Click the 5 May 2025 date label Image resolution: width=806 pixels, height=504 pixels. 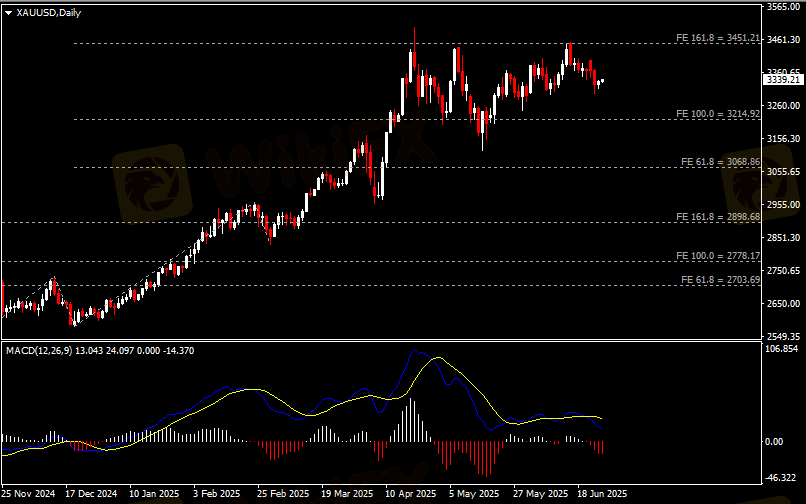click(x=474, y=494)
